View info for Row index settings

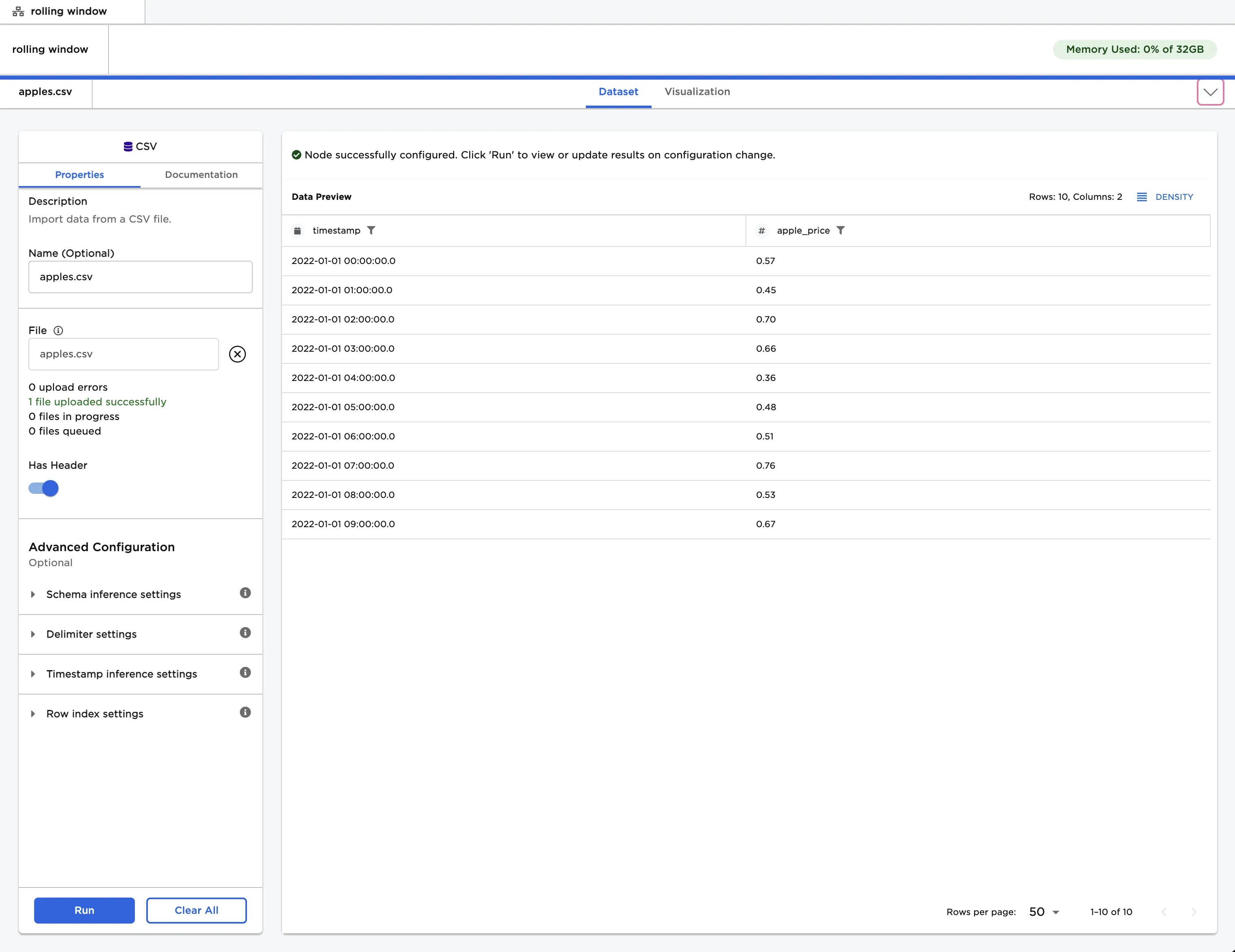245,712
